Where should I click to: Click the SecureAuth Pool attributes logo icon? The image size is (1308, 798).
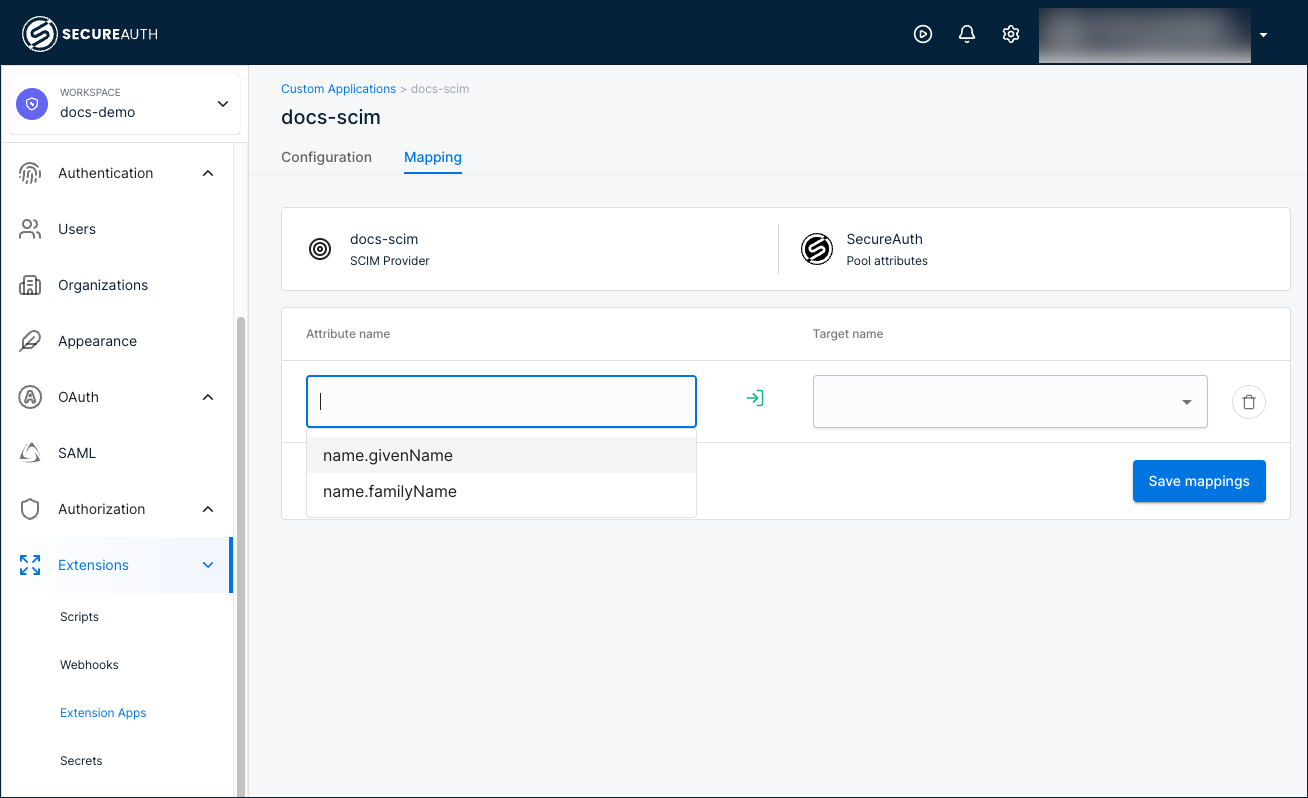tap(817, 249)
